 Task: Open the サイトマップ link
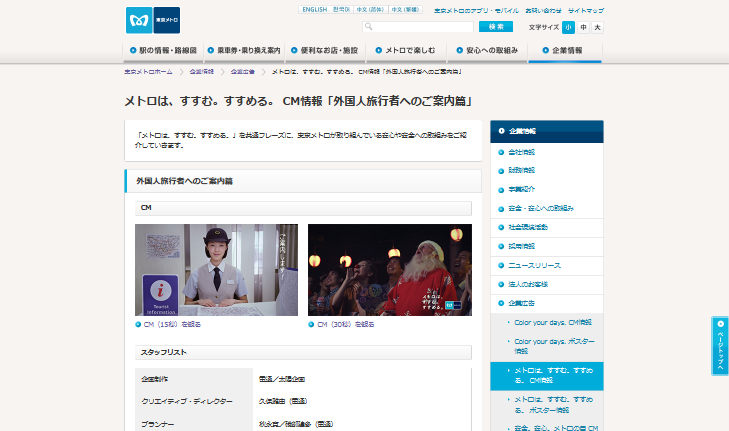[586, 10]
